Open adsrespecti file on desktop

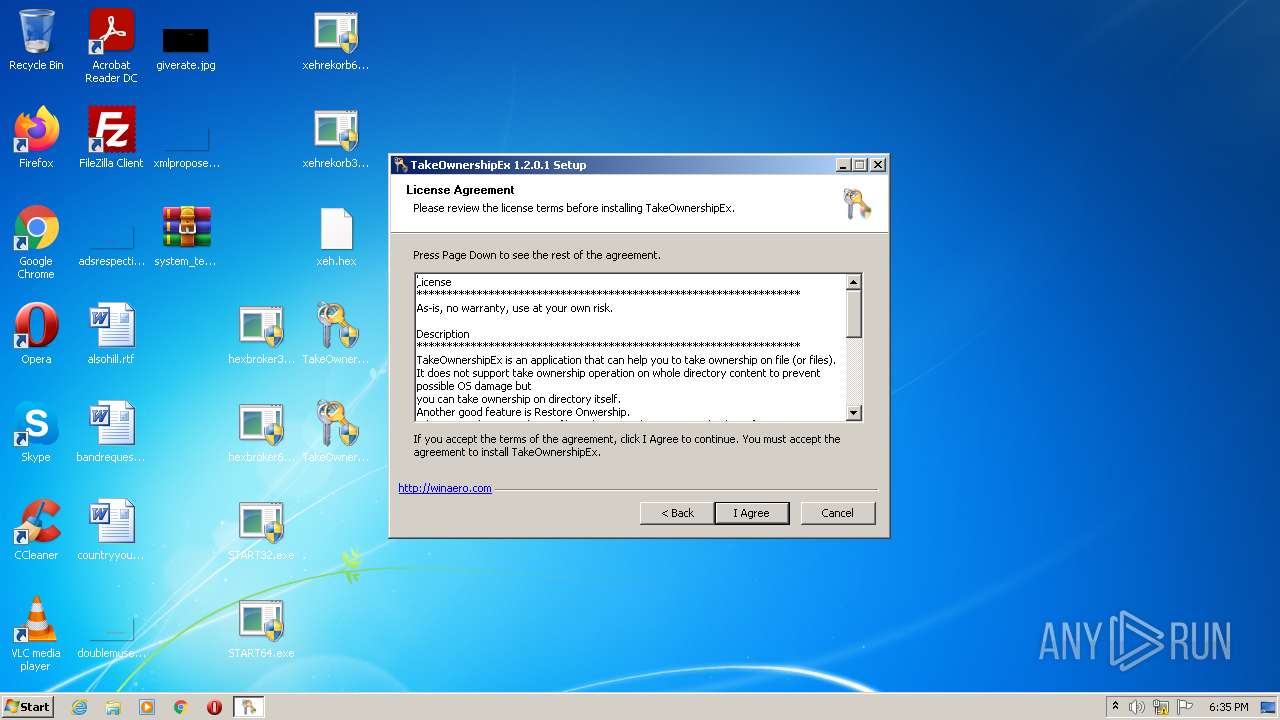(x=111, y=244)
